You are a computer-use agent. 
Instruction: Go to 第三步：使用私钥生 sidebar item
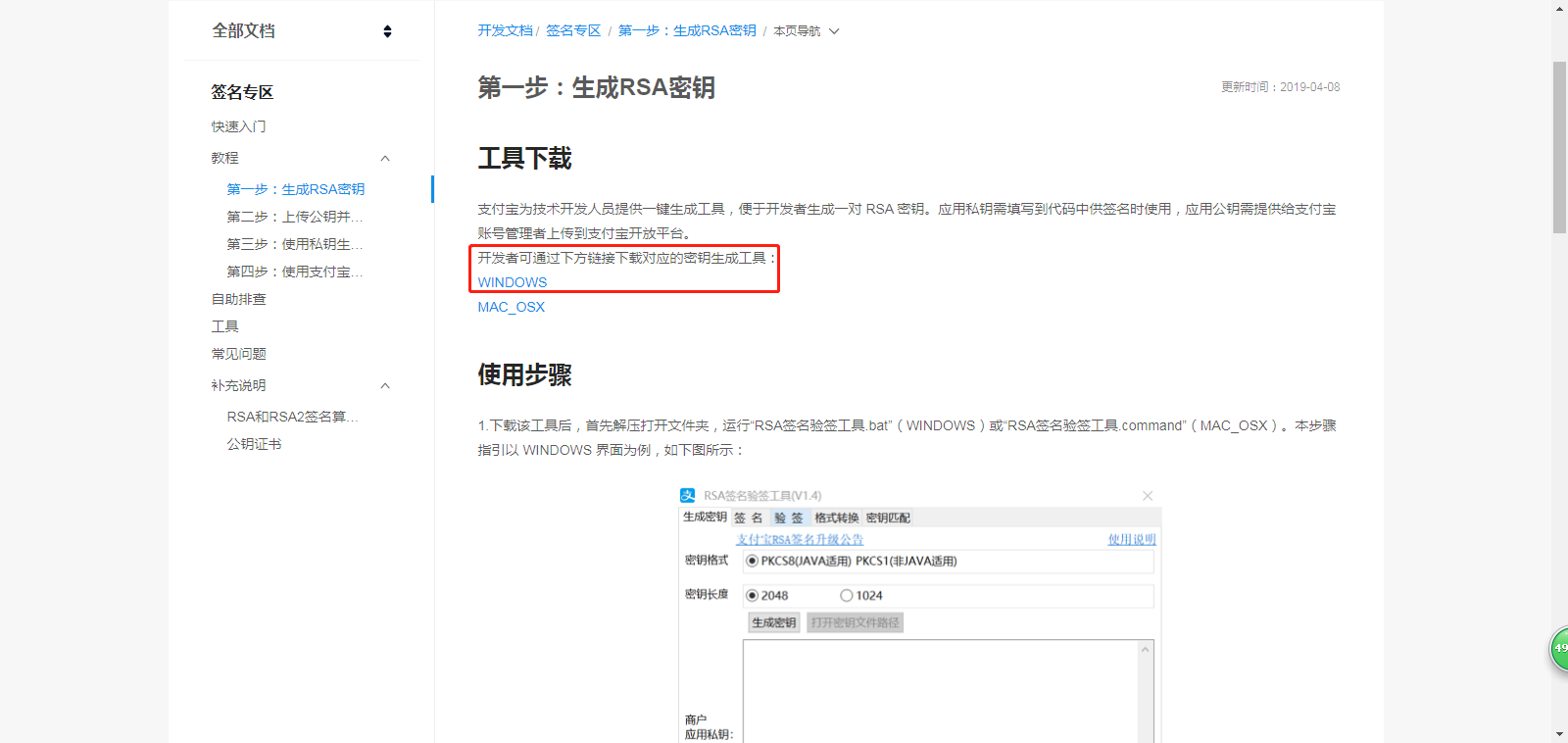[x=295, y=244]
